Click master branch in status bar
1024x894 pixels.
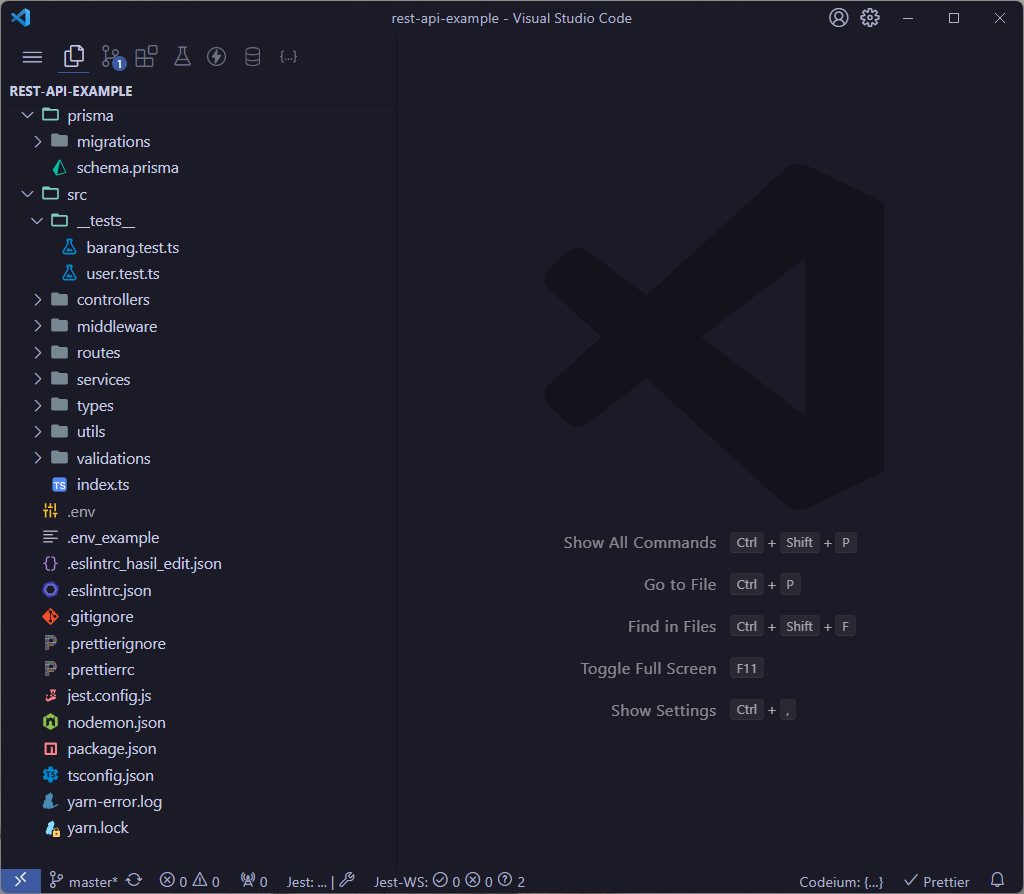point(84,882)
